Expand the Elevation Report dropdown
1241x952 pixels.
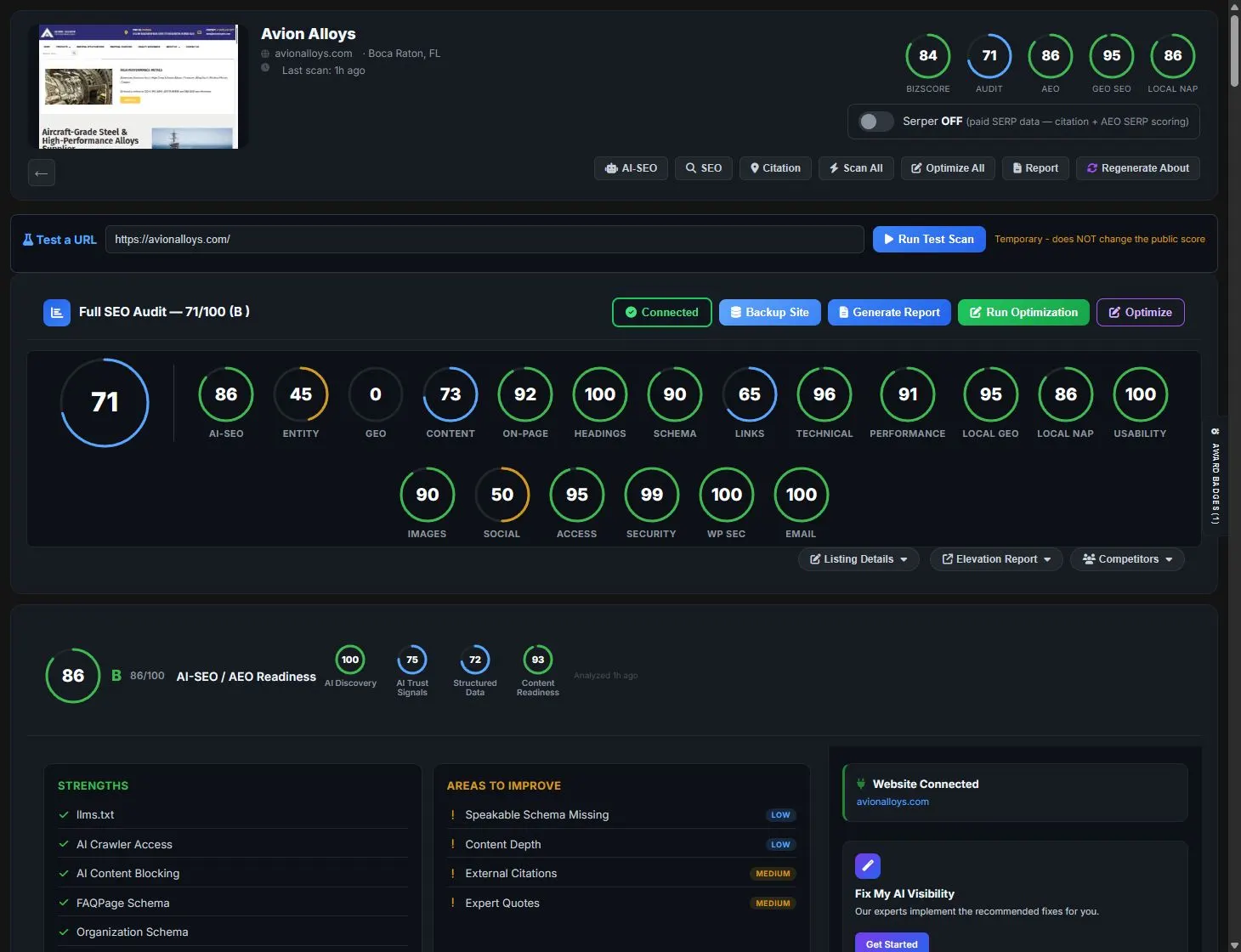click(x=996, y=559)
